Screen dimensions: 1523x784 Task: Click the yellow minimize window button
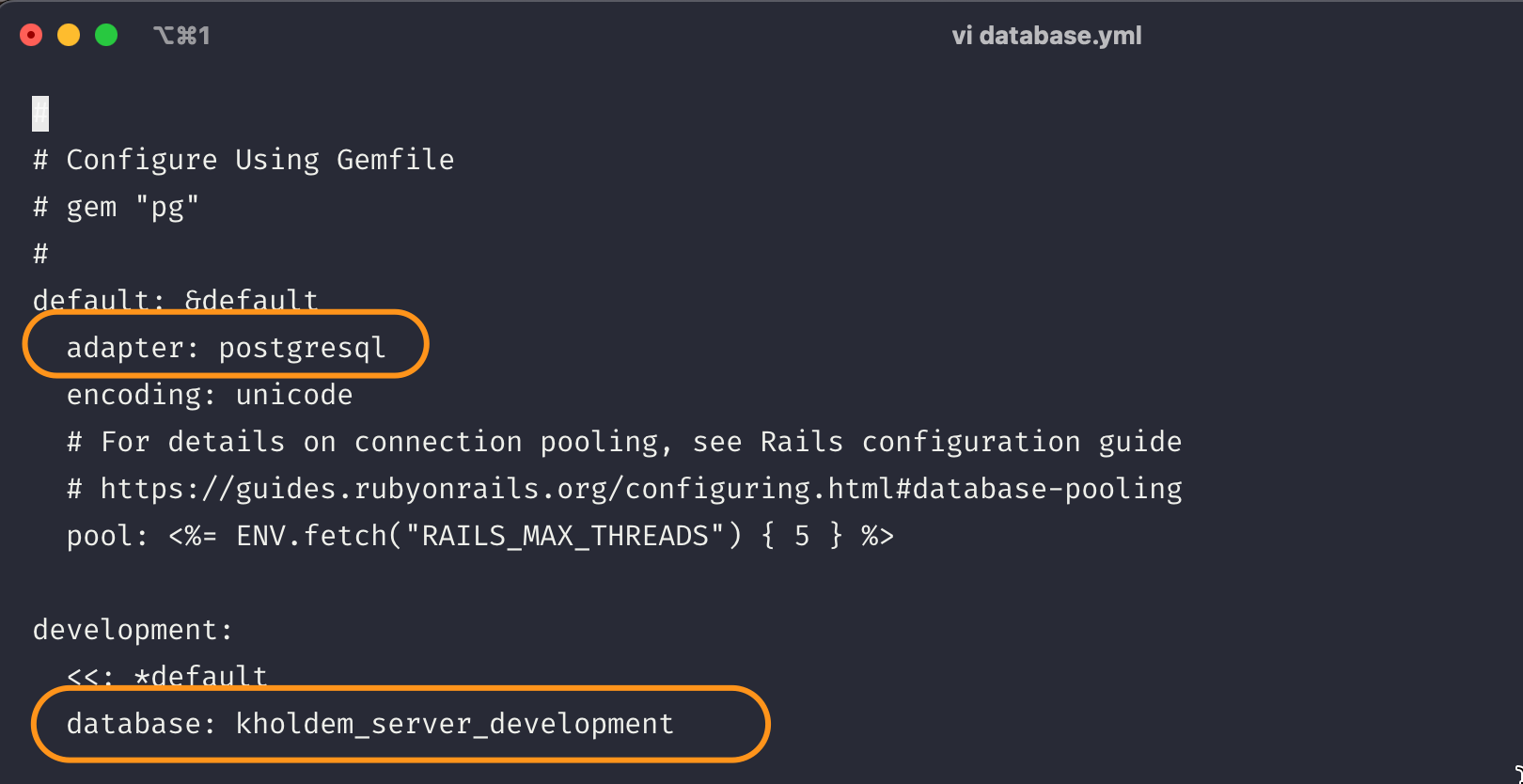coord(69,36)
